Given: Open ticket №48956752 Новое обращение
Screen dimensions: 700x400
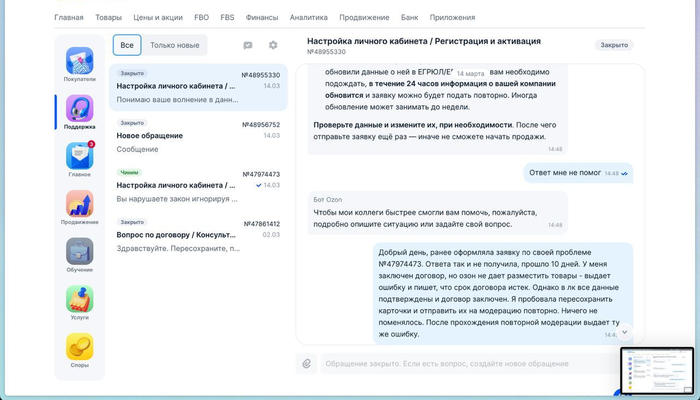Looking at the screenshot, I should [198, 136].
